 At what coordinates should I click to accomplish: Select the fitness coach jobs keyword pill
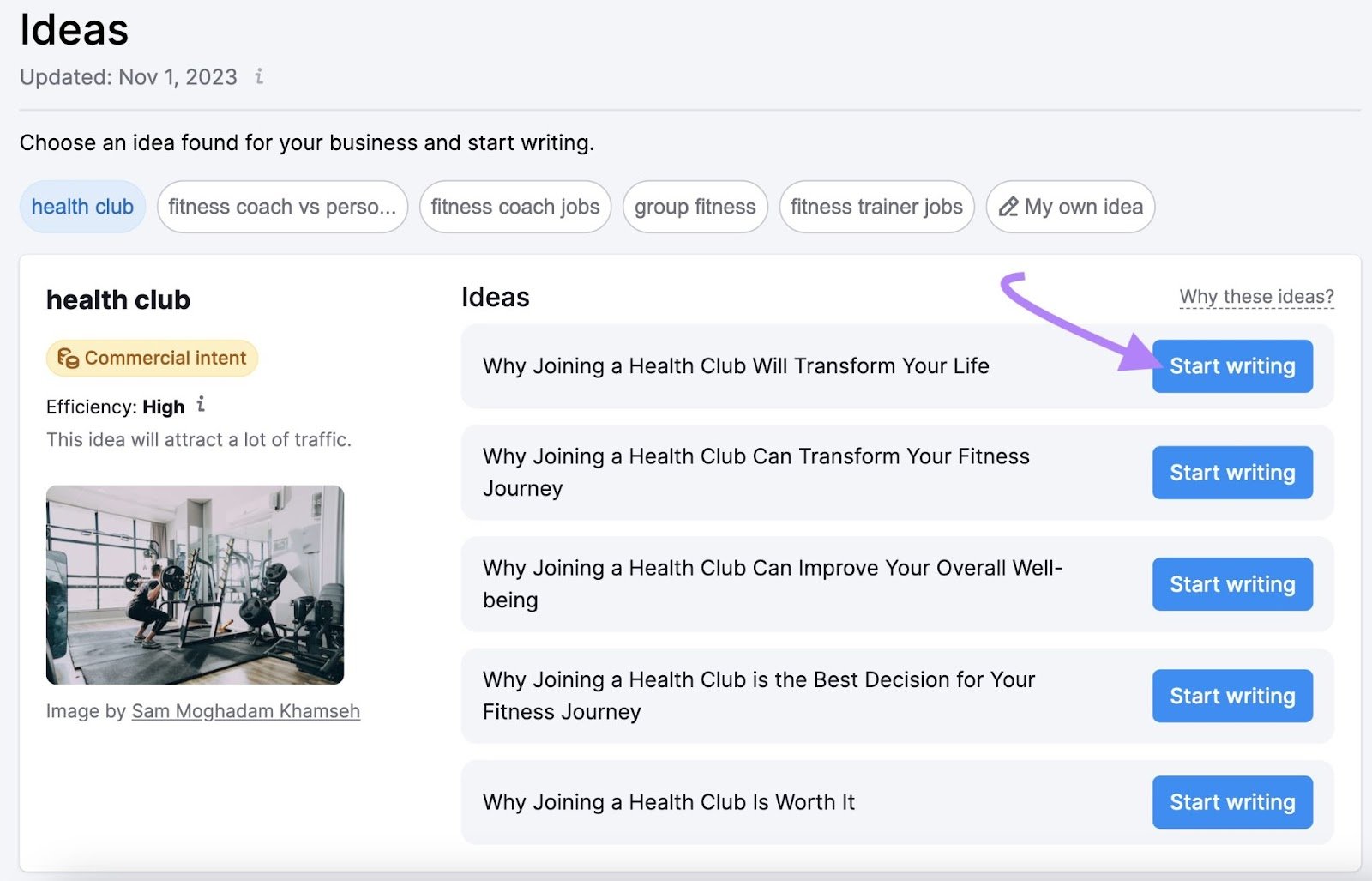[x=514, y=206]
